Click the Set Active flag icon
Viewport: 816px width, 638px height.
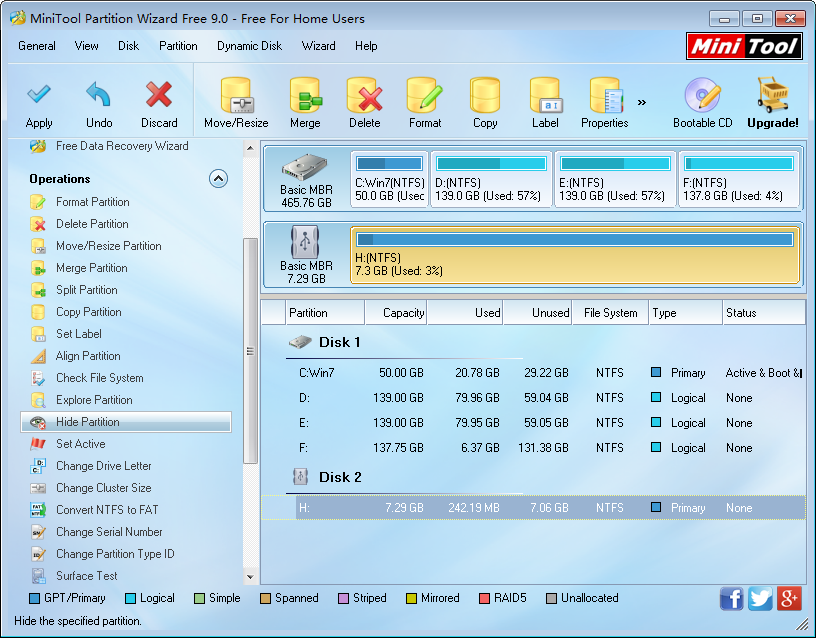click(38, 444)
